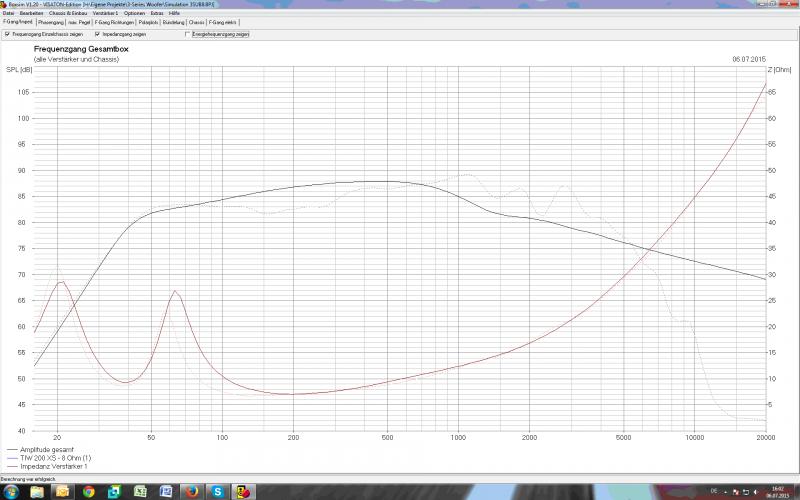The image size is (800, 500).
Task: Open Word from the taskbar
Action: [166, 491]
